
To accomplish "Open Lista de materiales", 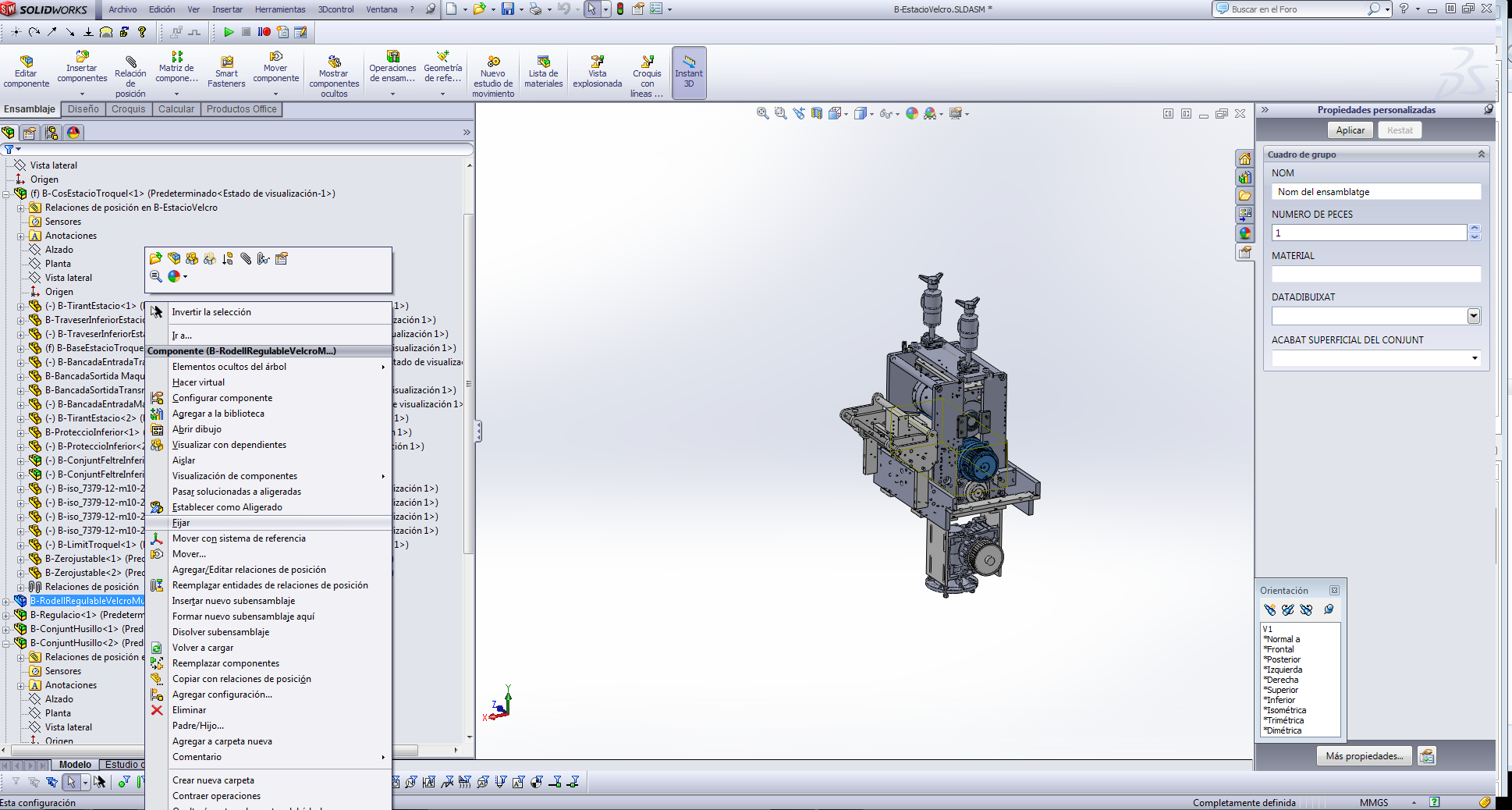I will coord(543,72).
